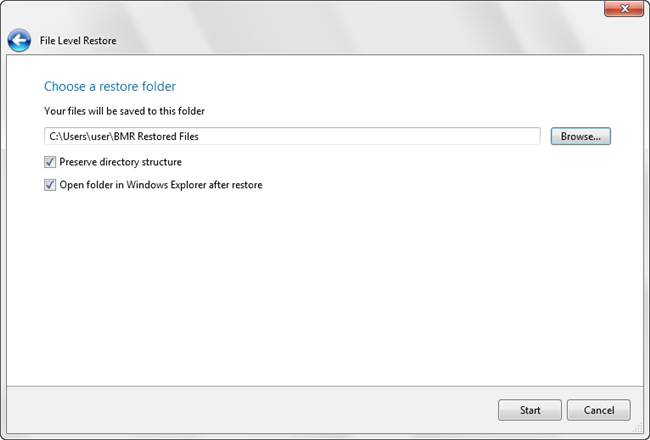This screenshot has width=650, height=440.
Task: Click the window's top title bar
Action: (300, 10)
